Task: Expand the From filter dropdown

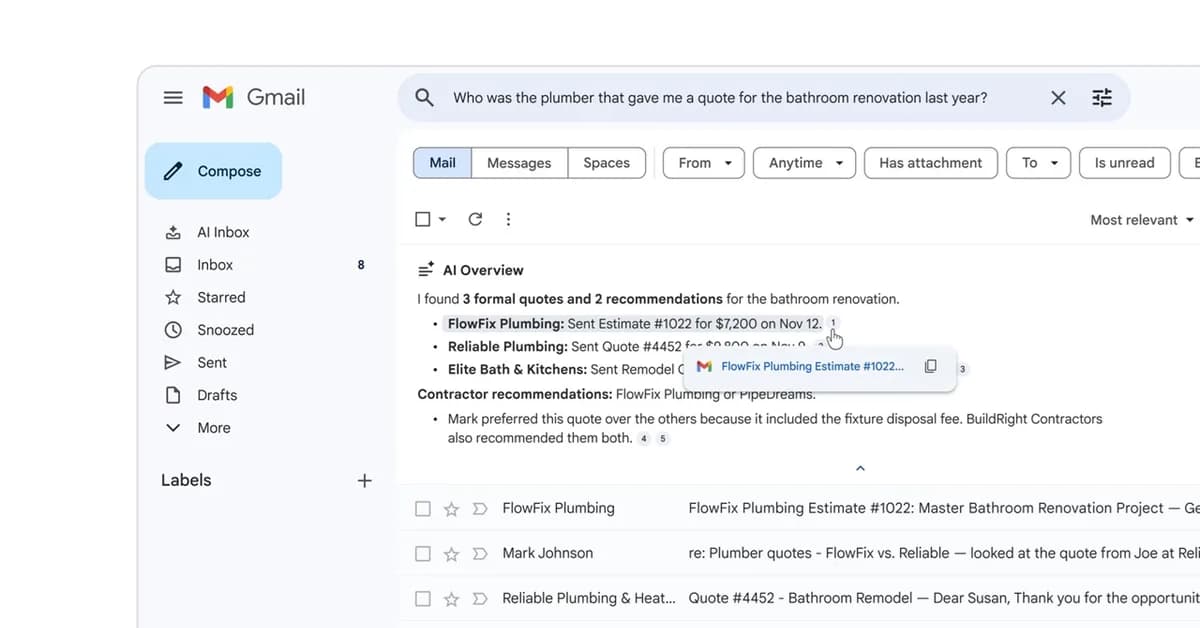Action: (x=703, y=162)
